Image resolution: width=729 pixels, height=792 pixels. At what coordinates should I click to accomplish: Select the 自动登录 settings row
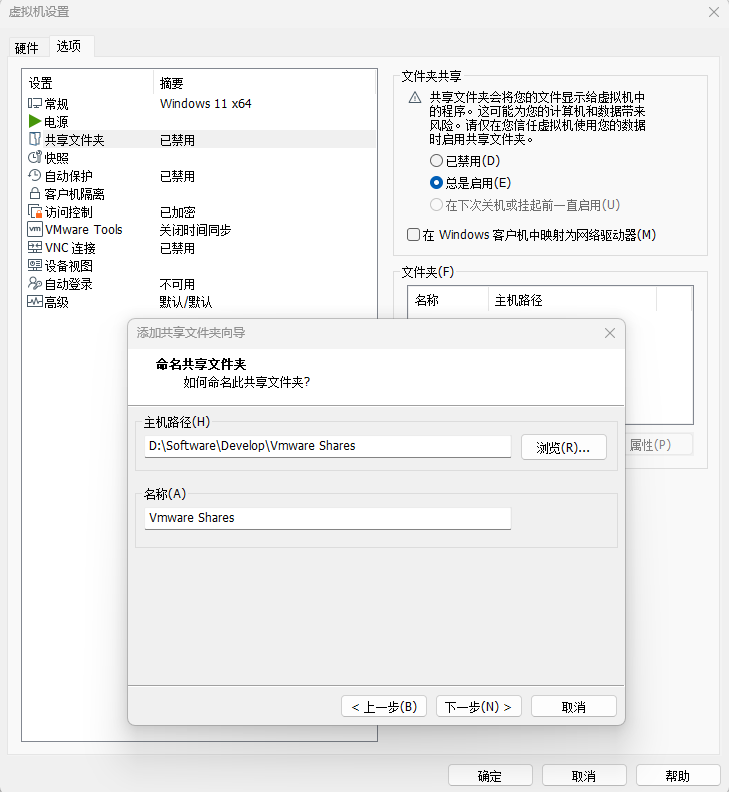click(199, 284)
